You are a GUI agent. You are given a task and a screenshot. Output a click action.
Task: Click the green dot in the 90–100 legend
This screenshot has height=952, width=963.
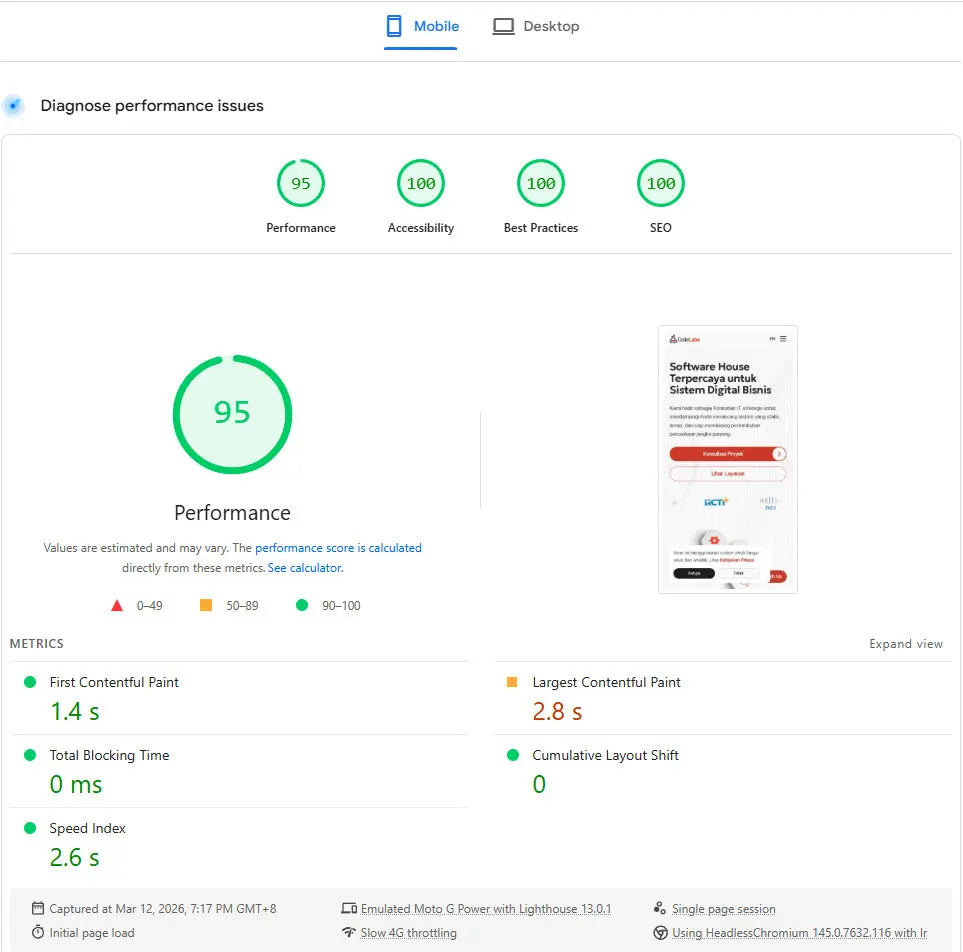coord(300,604)
